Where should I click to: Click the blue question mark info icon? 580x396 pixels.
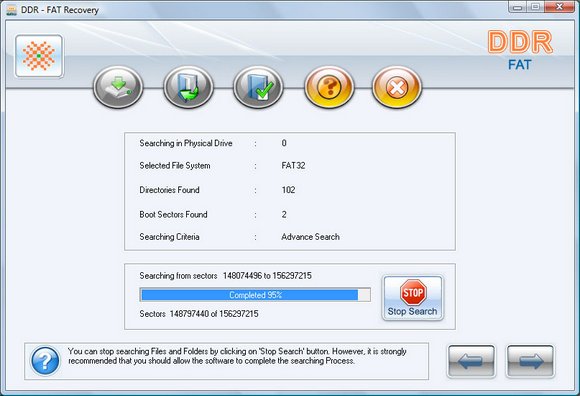coord(45,361)
